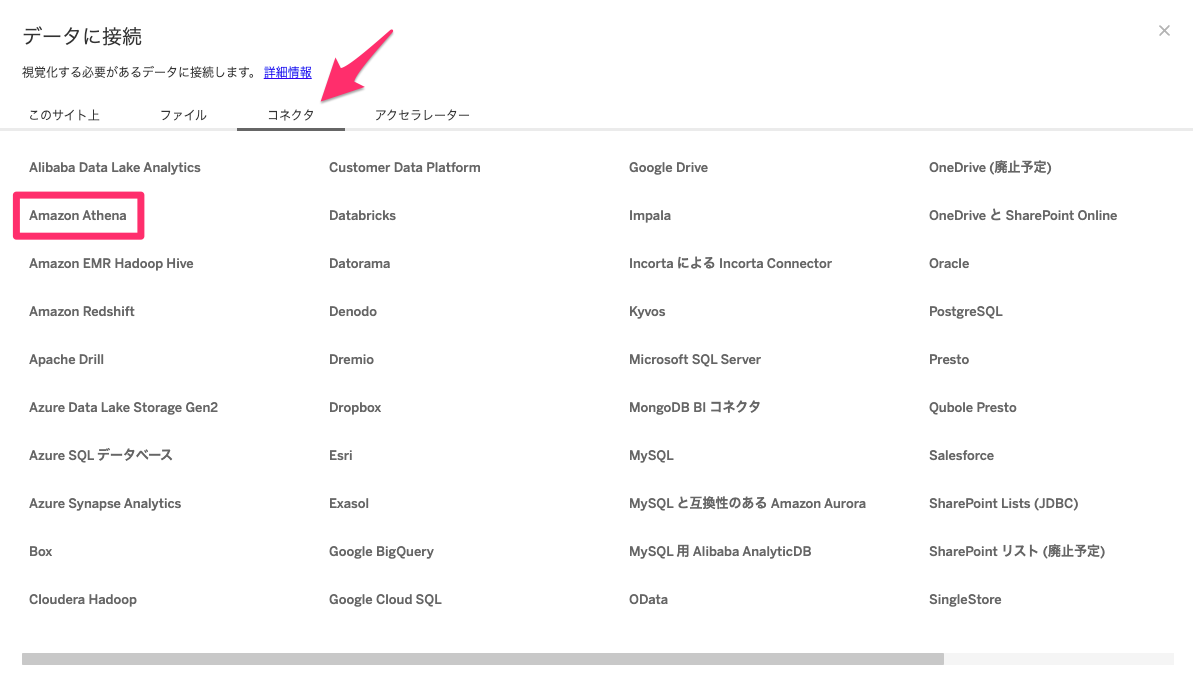Screen dimensions: 1193x691
Task: Open the 詳細情報 link
Action: pos(287,73)
